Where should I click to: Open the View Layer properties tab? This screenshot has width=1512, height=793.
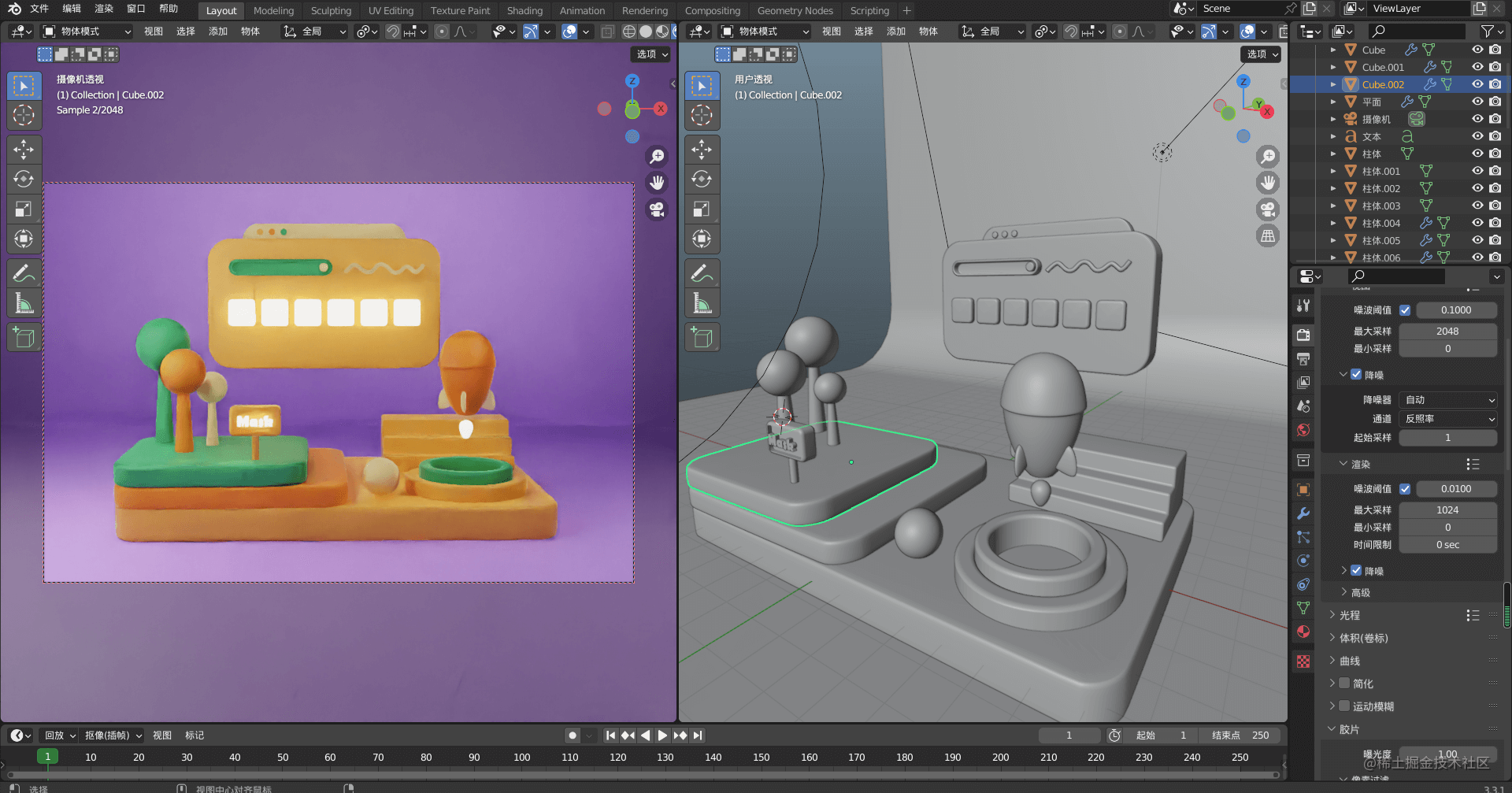click(1303, 383)
